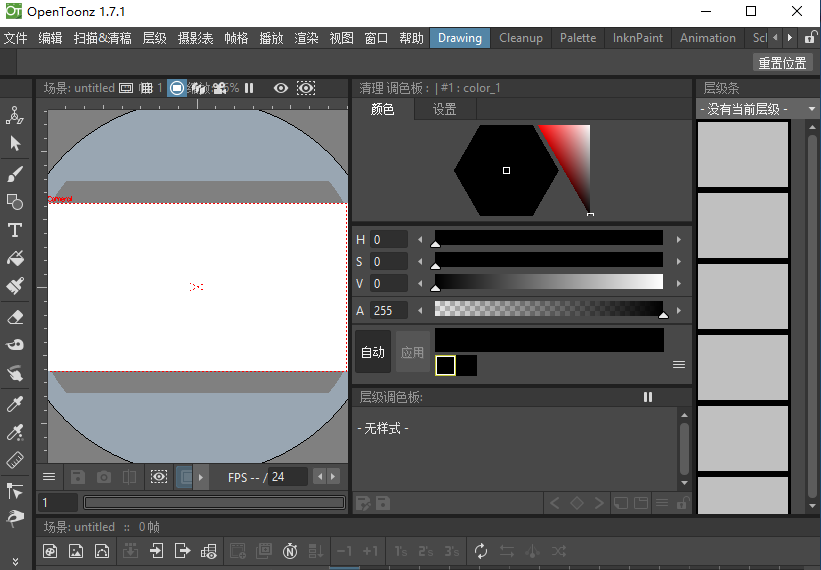Expand the toolbox with the double chevron

(15, 562)
